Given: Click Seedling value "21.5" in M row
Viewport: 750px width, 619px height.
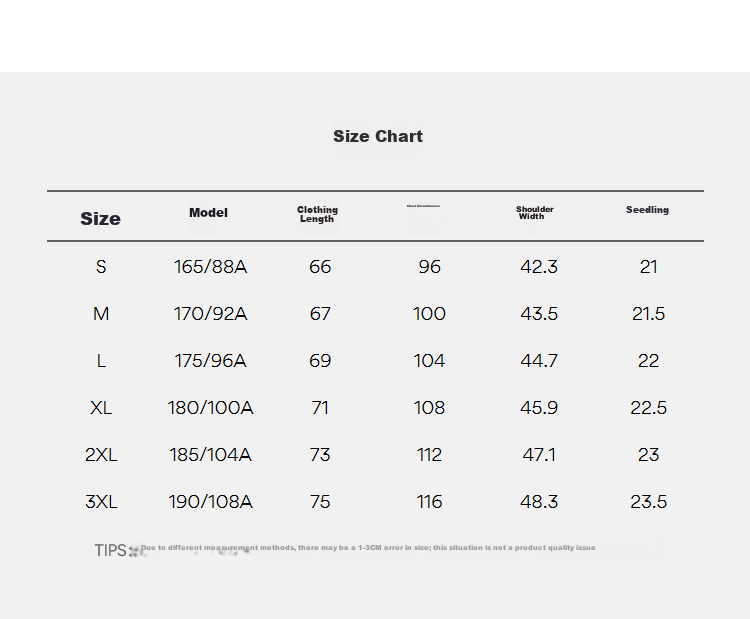Looking at the screenshot, I should [x=649, y=314].
